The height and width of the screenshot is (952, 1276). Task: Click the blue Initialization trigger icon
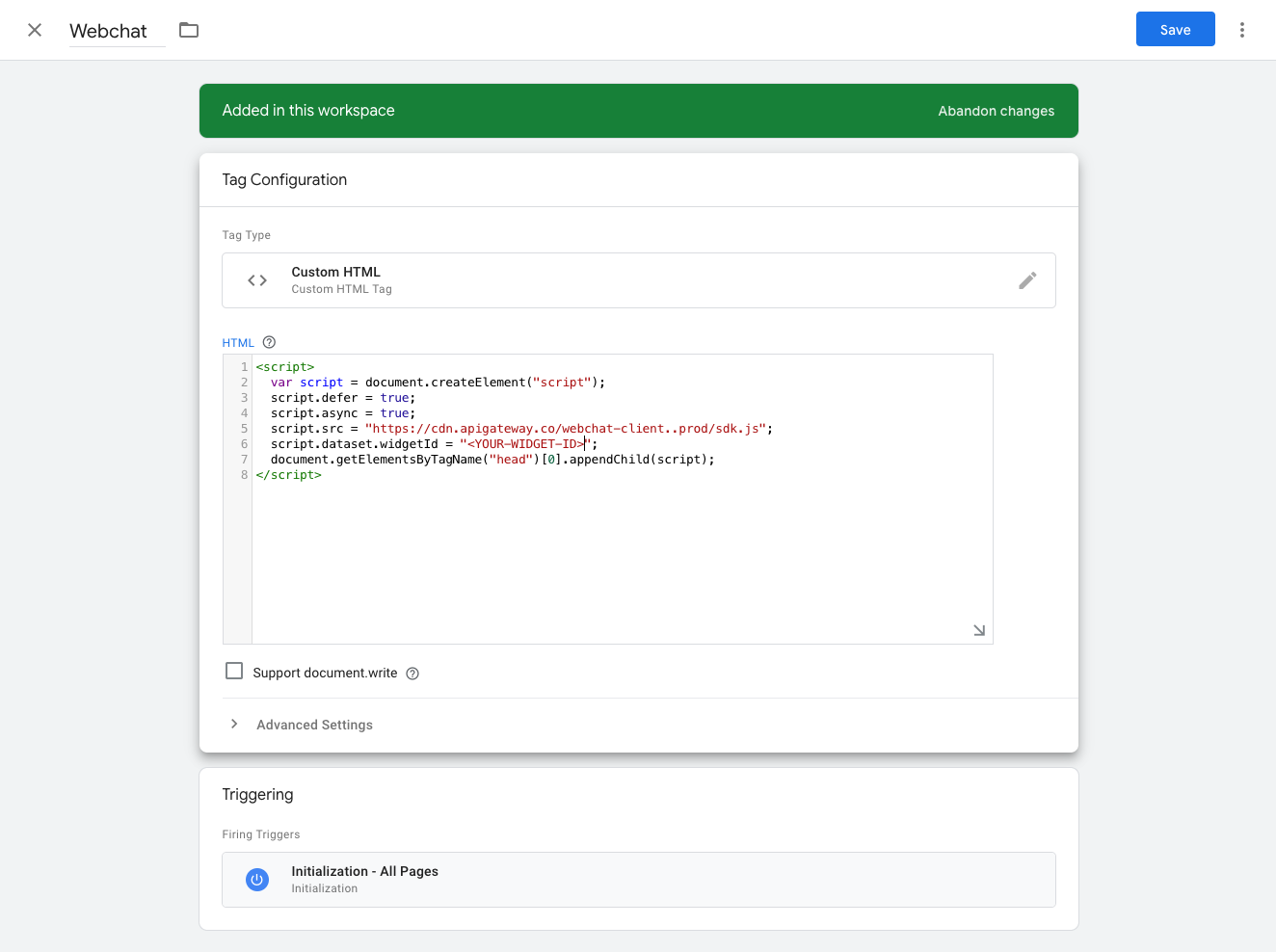[x=256, y=879]
